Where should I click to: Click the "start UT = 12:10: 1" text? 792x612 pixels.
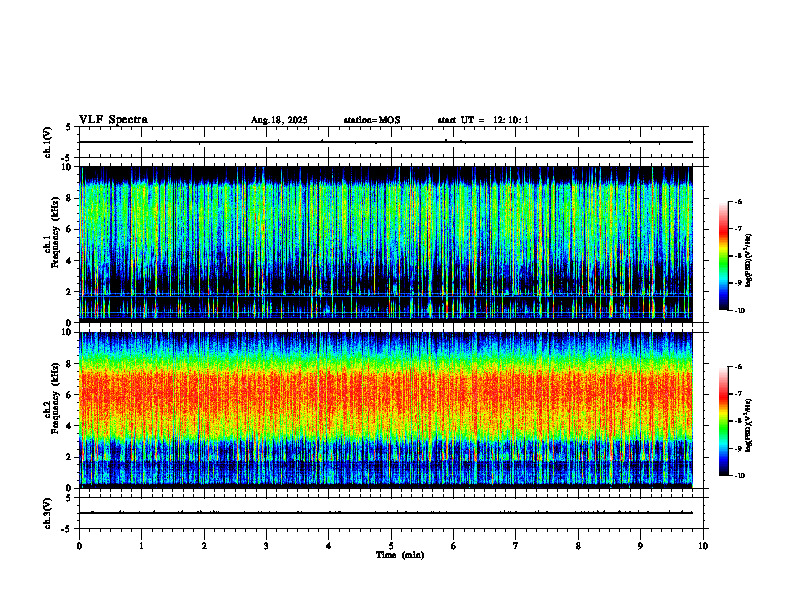point(483,120)
